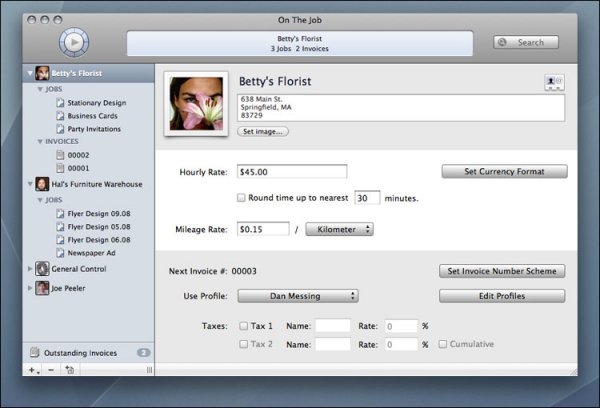Click Hal's Furniture Warehouse avatar icon
600x408 pixels.
click(42, 184)
